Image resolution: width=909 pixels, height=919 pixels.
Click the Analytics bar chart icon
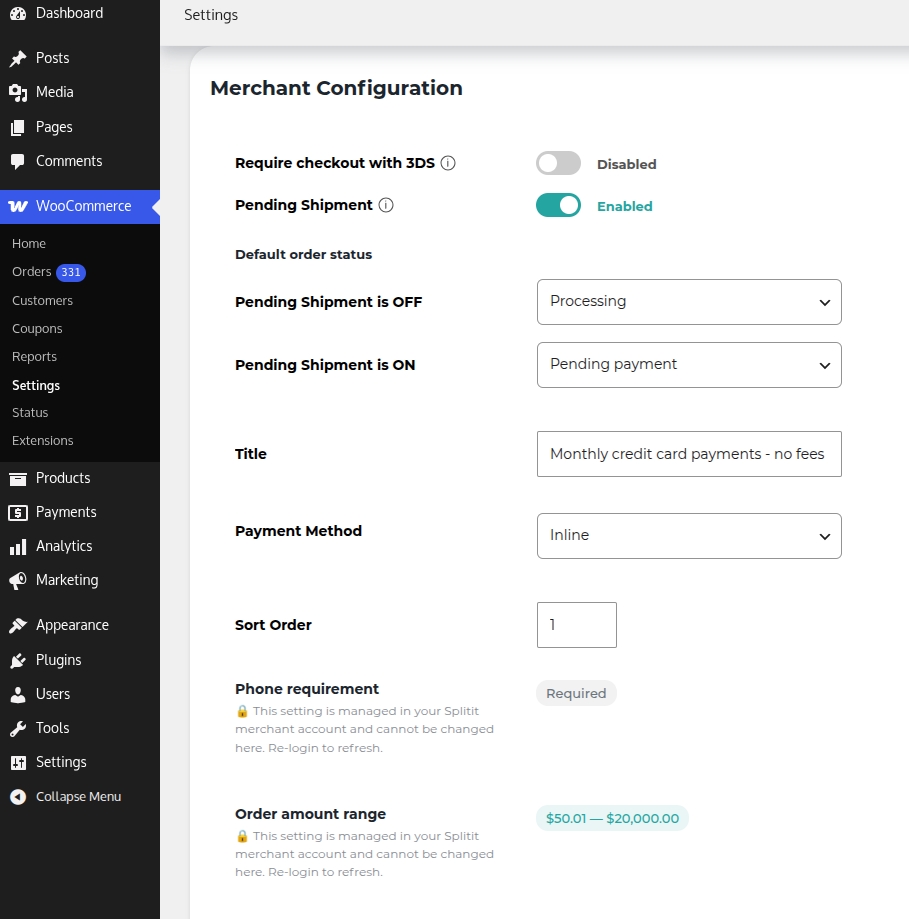(18, 547)
